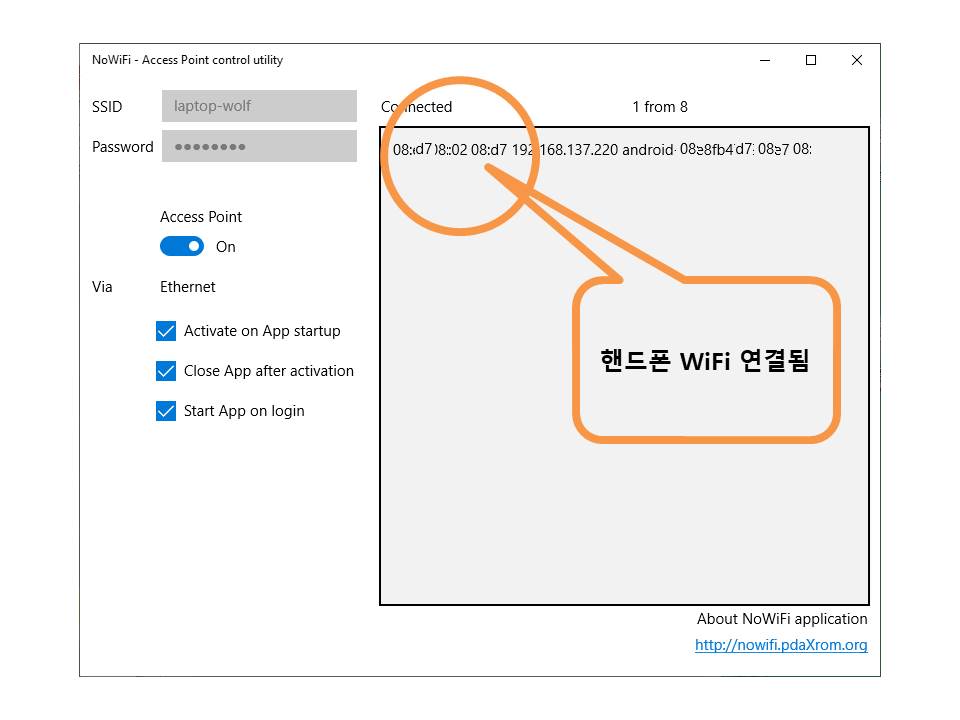Minimize the NoWiFi window
The height and width of the screenshot is (720, 960).
tap(765, 60)
